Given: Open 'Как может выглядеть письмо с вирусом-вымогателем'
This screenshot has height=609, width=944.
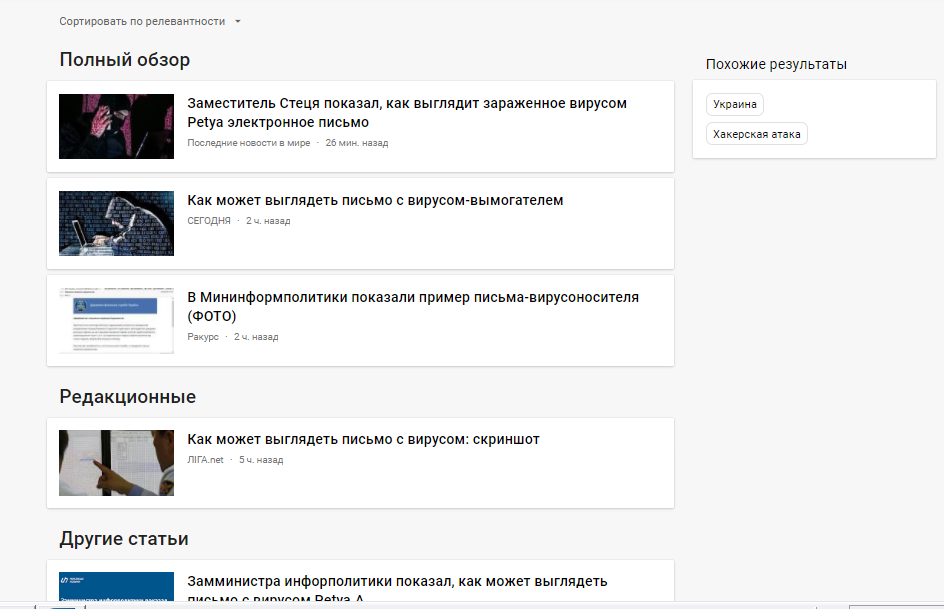Looking at the screenshot, I should click(x=375, y=200).
